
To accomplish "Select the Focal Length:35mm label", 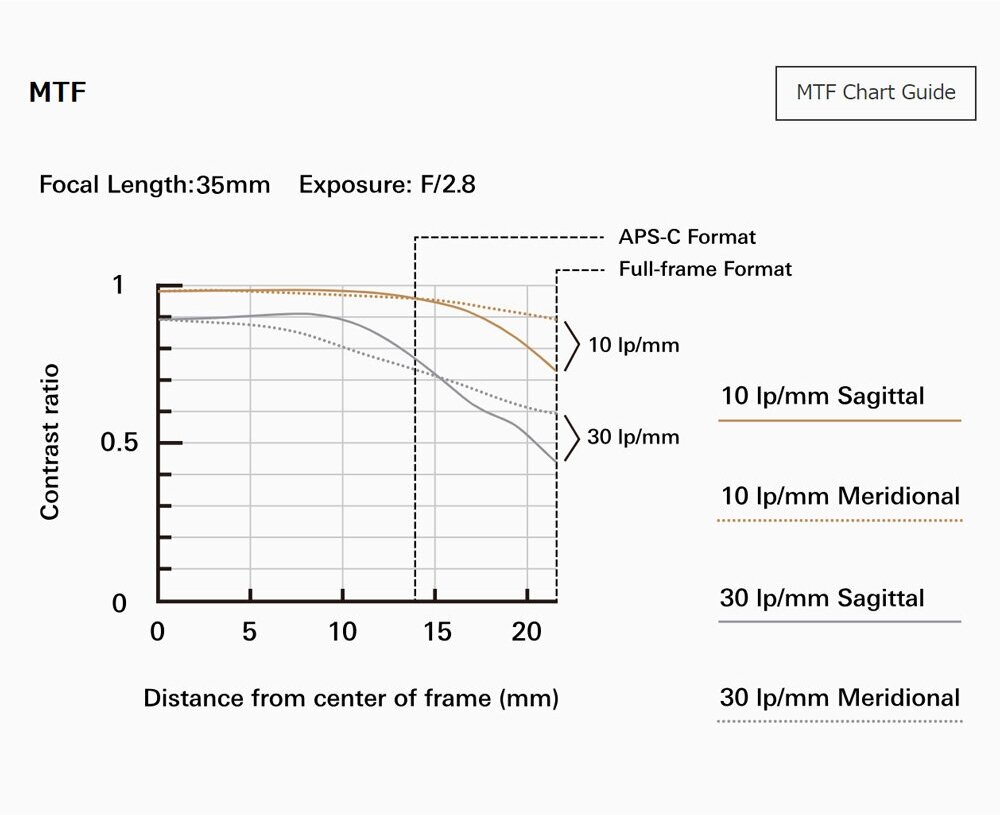I will [x=154, y=185].
